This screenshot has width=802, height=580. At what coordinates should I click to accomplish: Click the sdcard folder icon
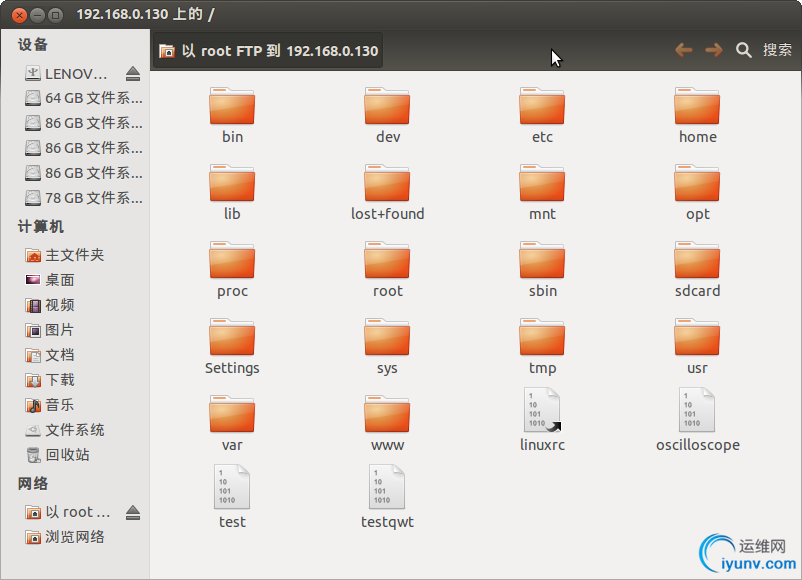pos(697,260)
